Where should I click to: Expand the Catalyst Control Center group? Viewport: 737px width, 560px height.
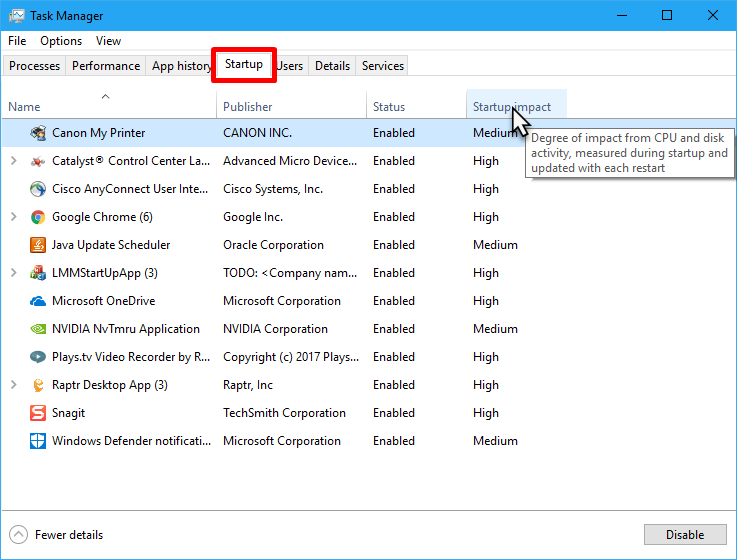[14, 161]
